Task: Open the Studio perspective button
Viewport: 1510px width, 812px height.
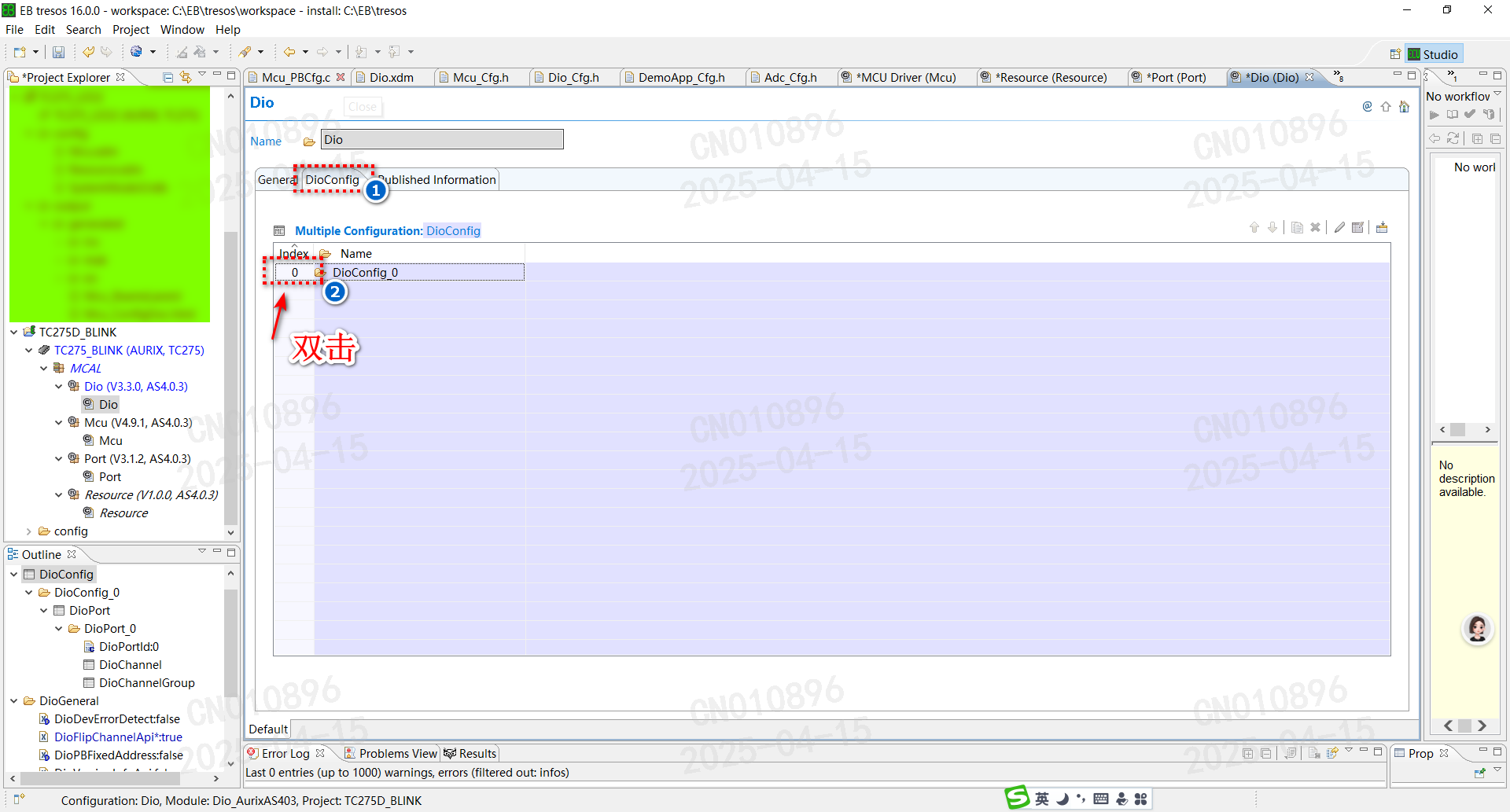Action: click(x=1434, y=54)
